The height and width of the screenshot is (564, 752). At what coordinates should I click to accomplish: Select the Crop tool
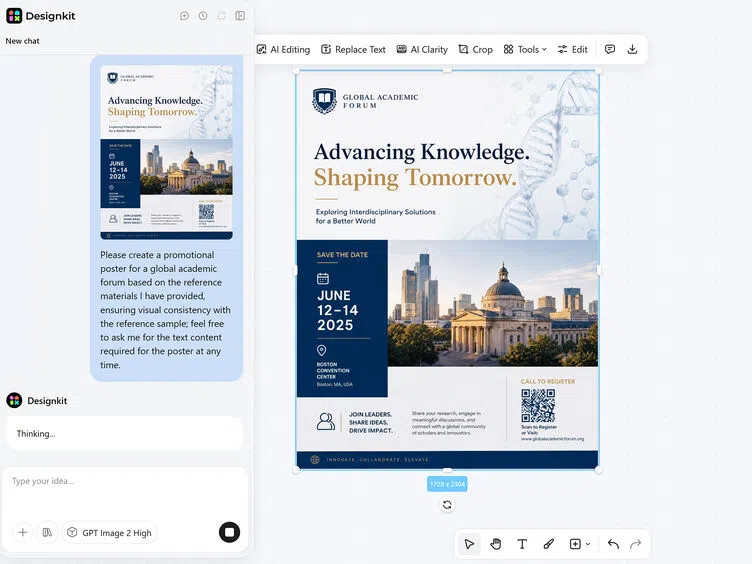pos(475,49)
